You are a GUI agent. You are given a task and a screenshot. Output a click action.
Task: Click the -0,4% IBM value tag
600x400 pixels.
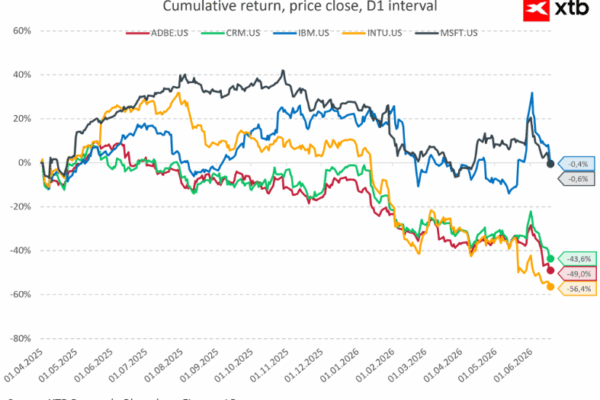tap(576, 164)
